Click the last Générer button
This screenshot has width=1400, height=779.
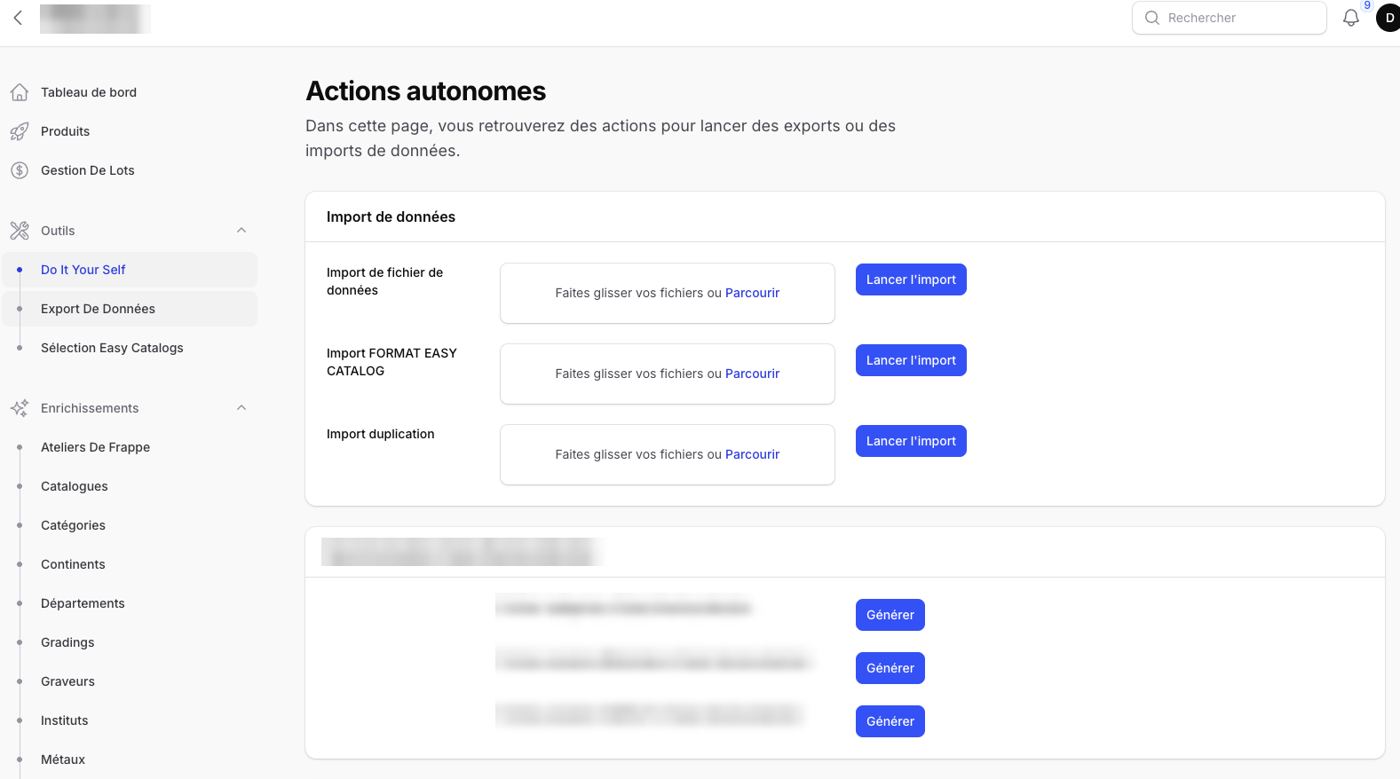click(x=890, y=721)
